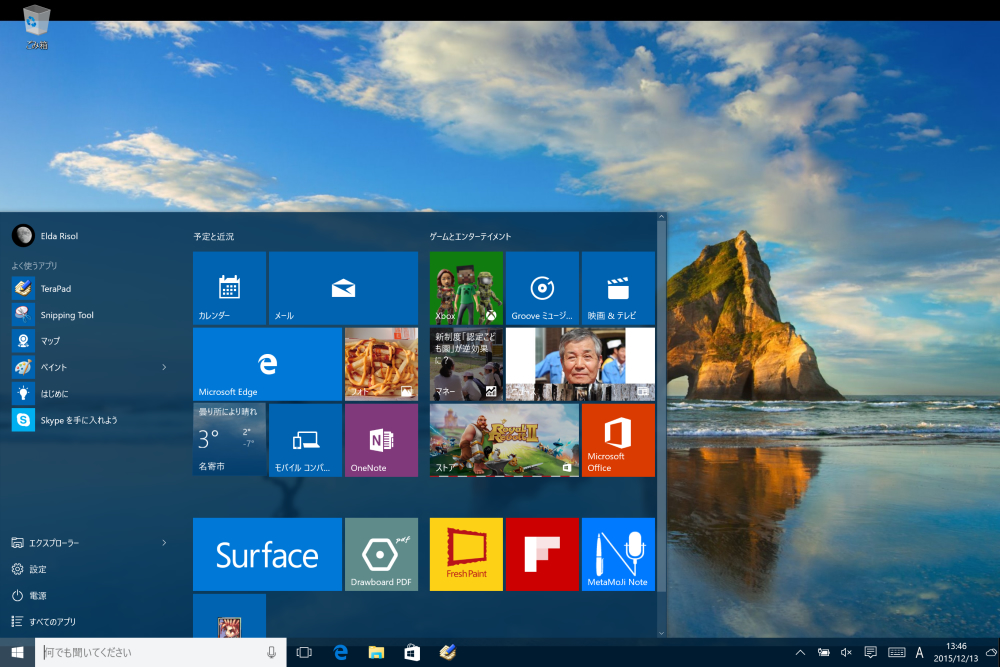Open the Fresh Paint tile

pyautogui.click(x=466, y=554)
